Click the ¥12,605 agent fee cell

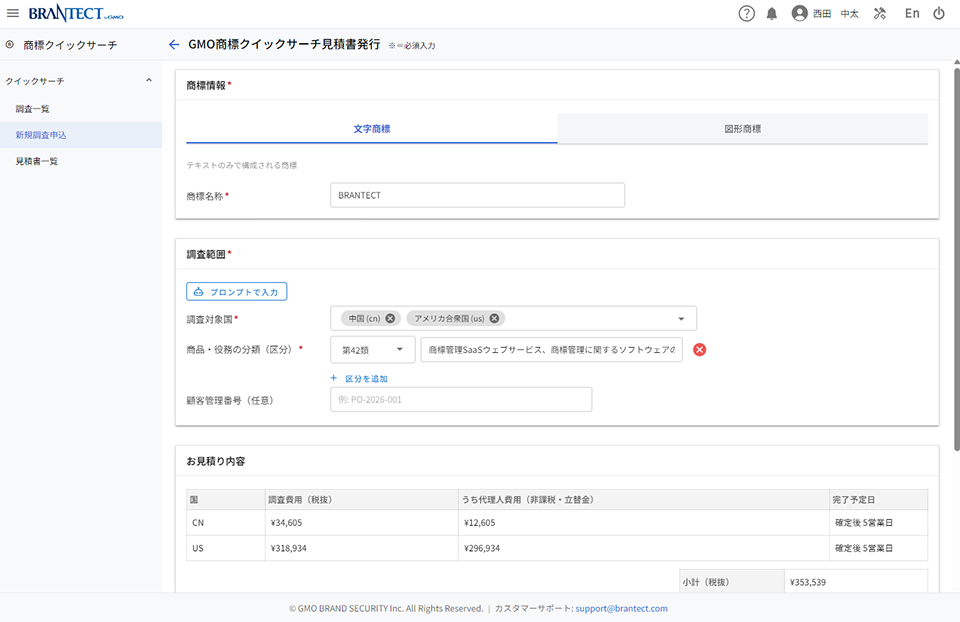(x=644, y=523)
